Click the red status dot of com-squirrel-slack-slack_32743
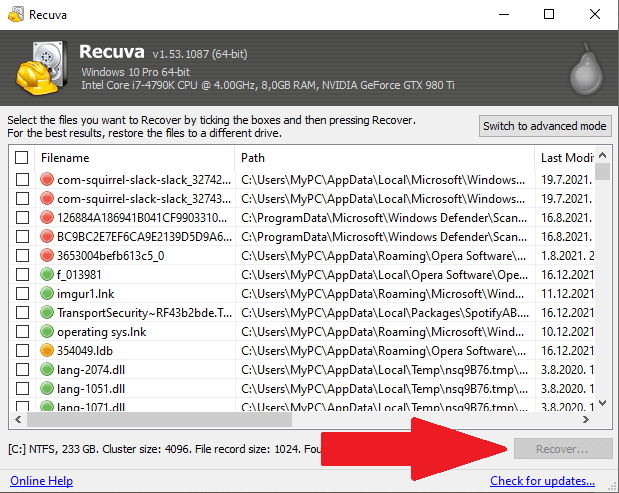 coord(47,199)
